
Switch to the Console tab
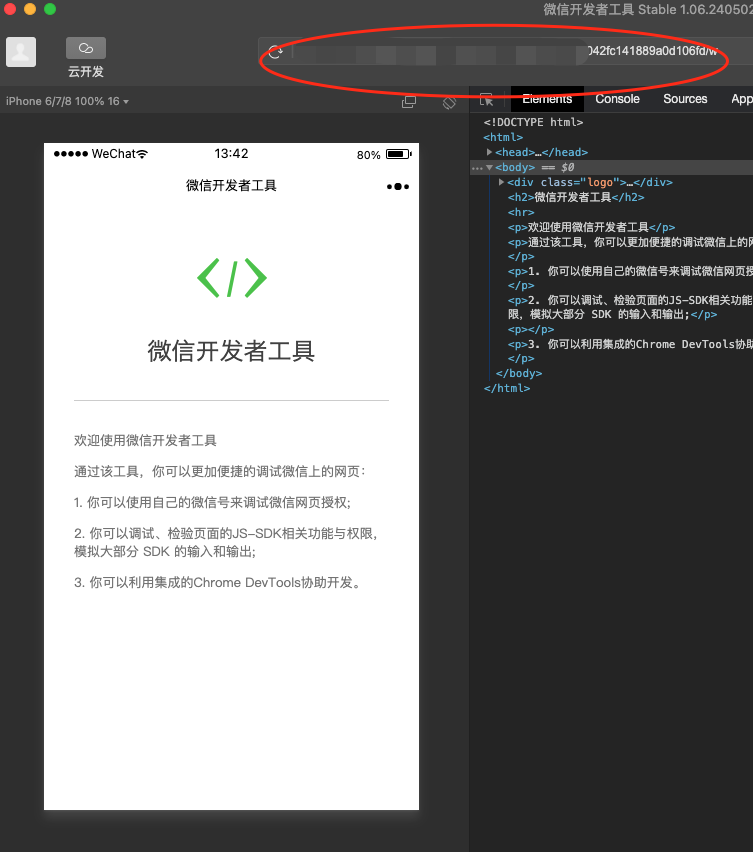pyautogui.click(x=617, y=99)
